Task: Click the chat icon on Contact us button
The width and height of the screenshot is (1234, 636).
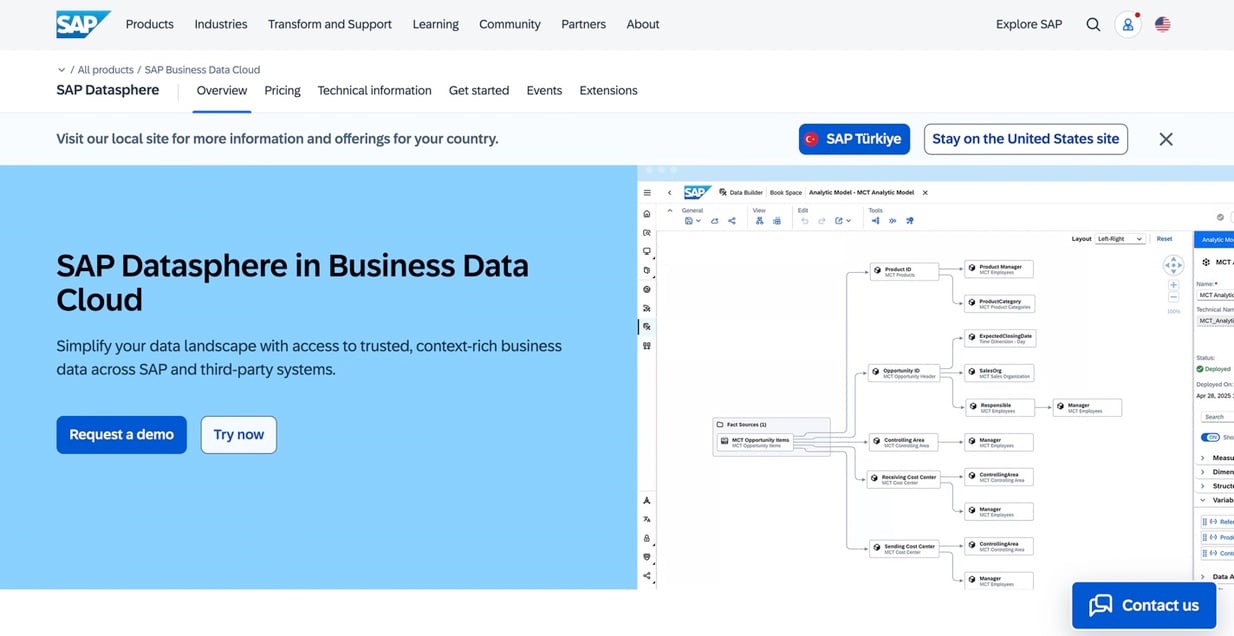Action: 1100,605
